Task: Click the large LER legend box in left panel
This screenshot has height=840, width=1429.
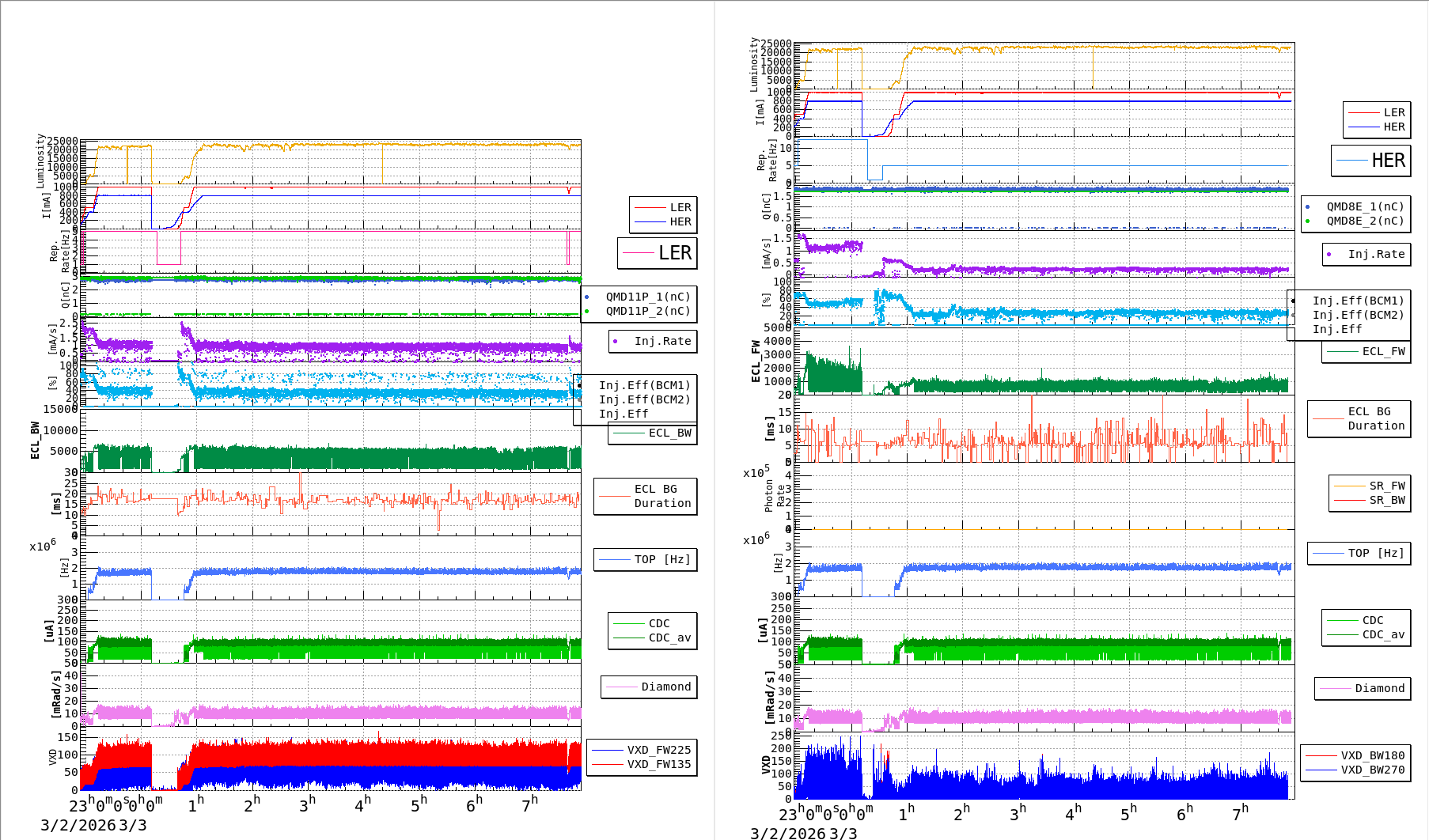Action: (657, 253)
